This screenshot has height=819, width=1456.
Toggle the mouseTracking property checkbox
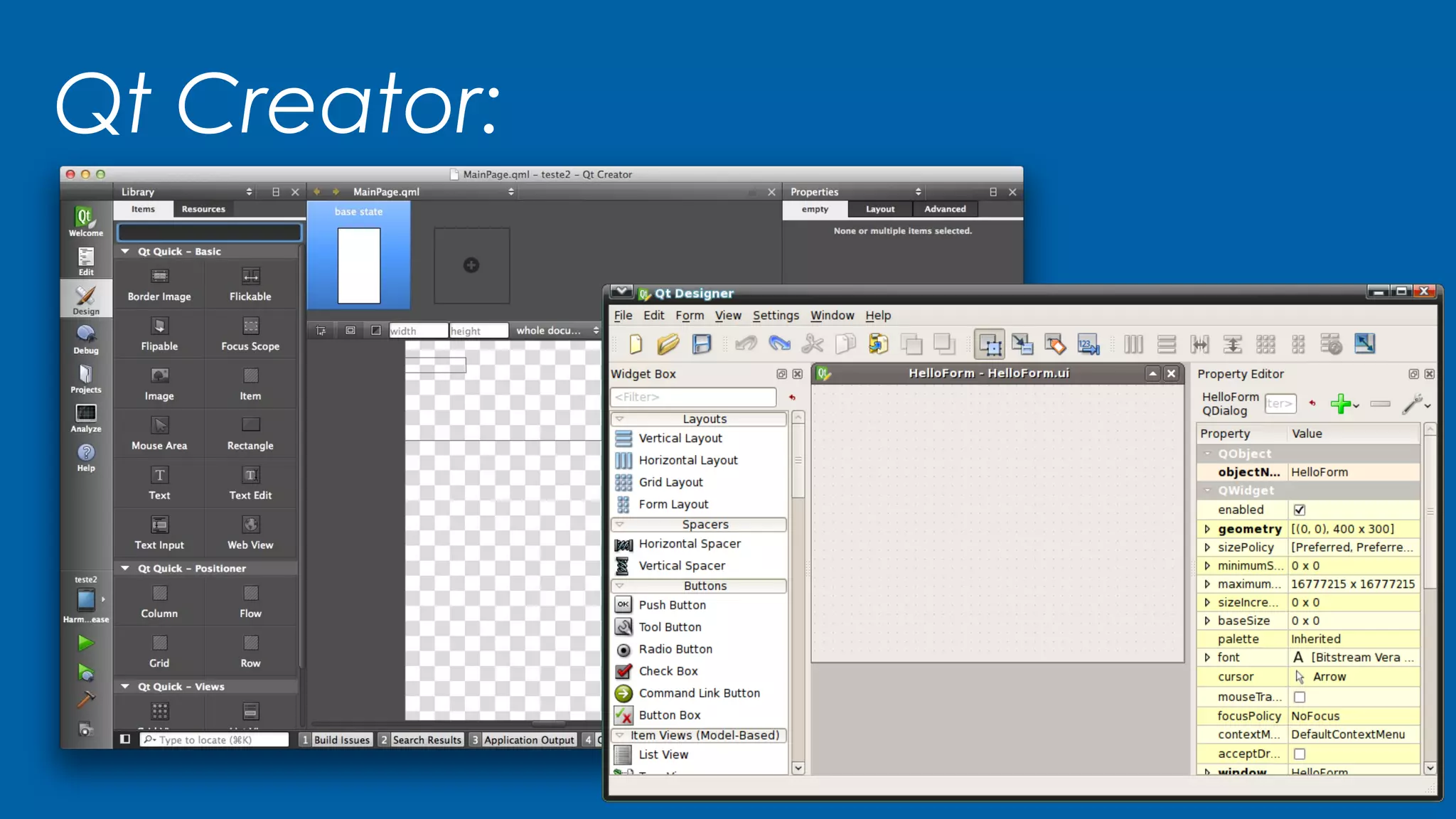[x=1300, y=697]
